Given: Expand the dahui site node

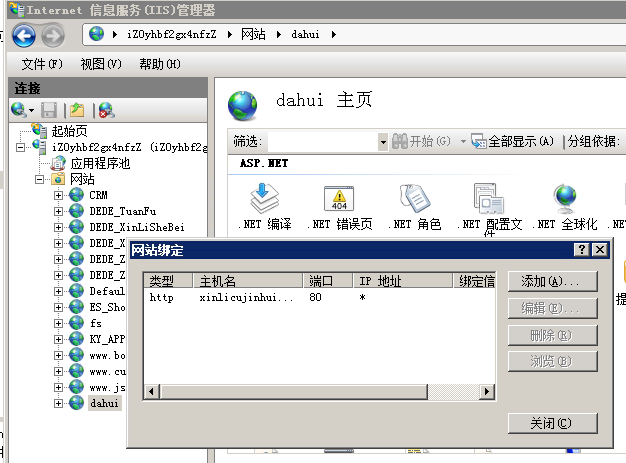Looking at the screenshot, I should click(58, 403).
